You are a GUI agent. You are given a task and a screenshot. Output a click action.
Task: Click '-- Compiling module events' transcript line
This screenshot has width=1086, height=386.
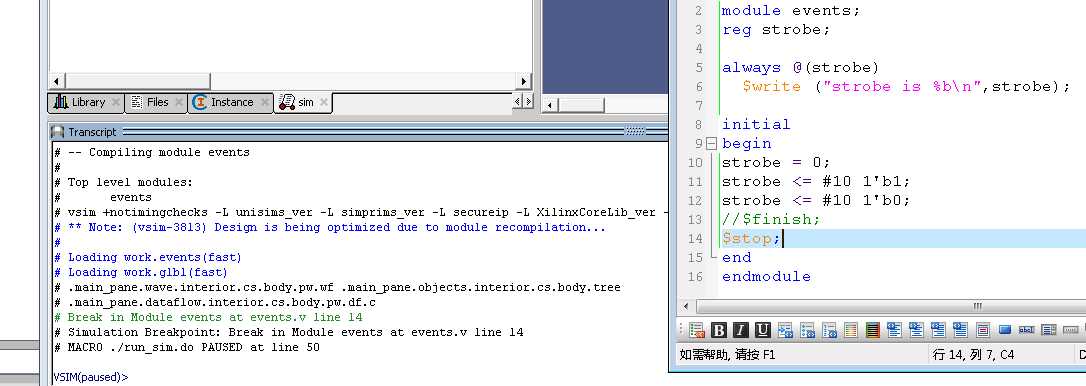[x=152, y=152]
